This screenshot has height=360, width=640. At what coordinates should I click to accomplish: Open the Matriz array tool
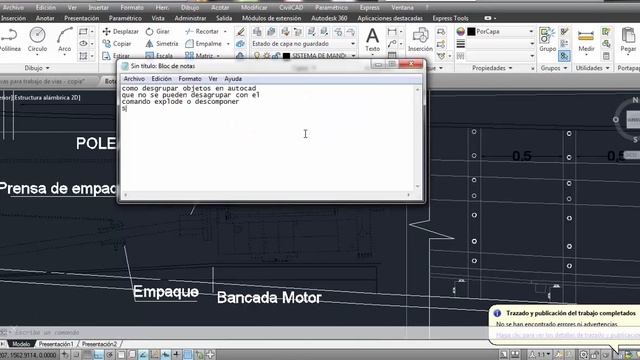click(x=199, y=56)
